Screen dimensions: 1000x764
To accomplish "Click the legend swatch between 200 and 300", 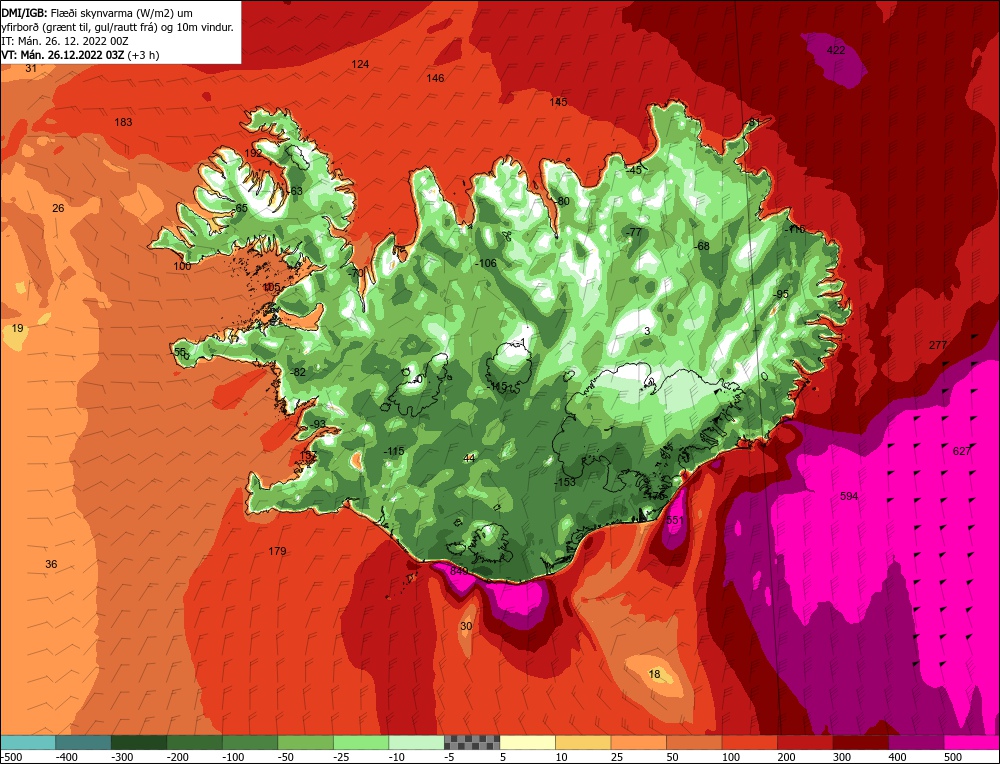I will coord(805,742).
